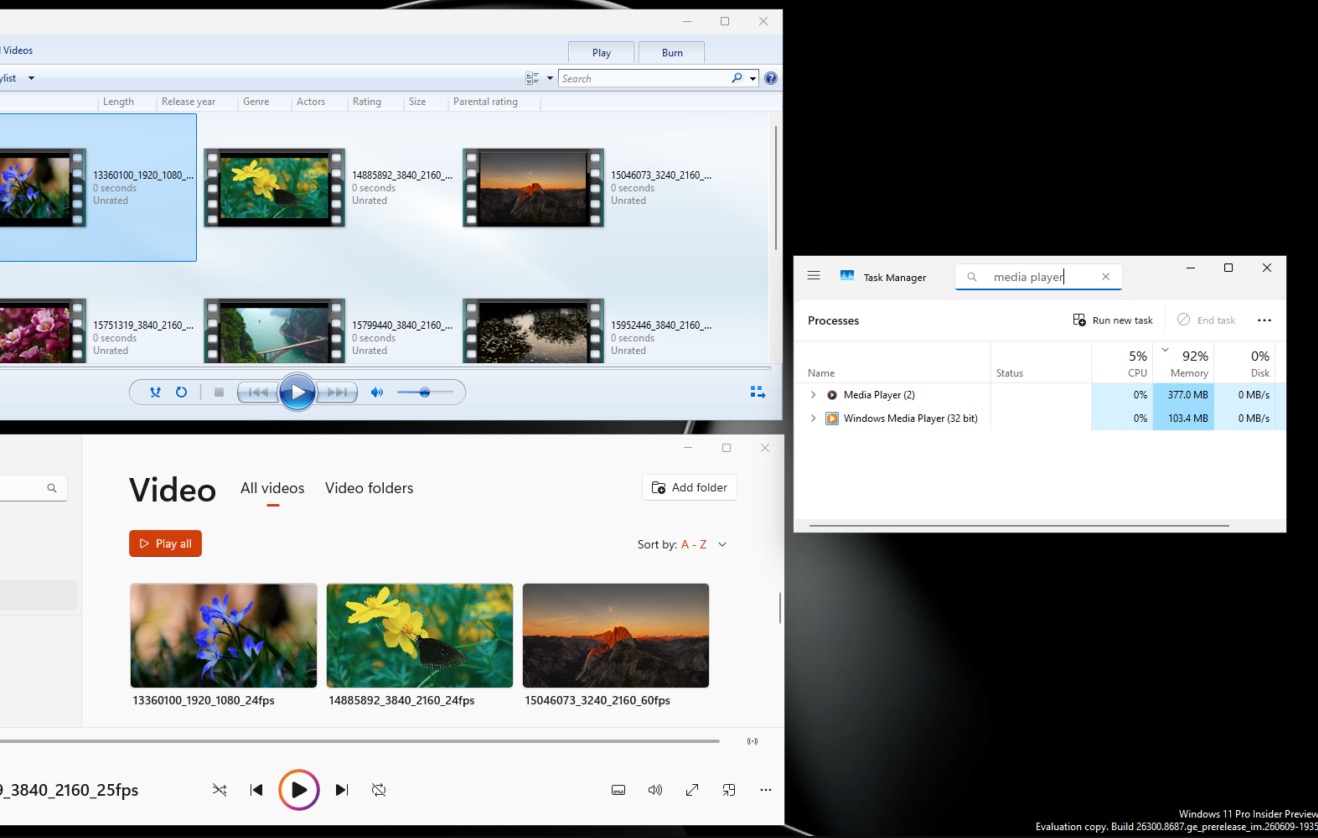Toggle subtitles/captions icon
Image resolution: width=1318 pixels, height=838 pixels.
tap(618, 790)
